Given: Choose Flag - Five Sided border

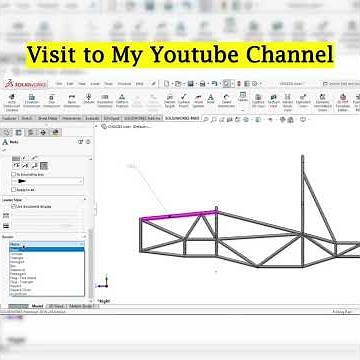Looking at the screenshot, I should (x=47, y=278).
